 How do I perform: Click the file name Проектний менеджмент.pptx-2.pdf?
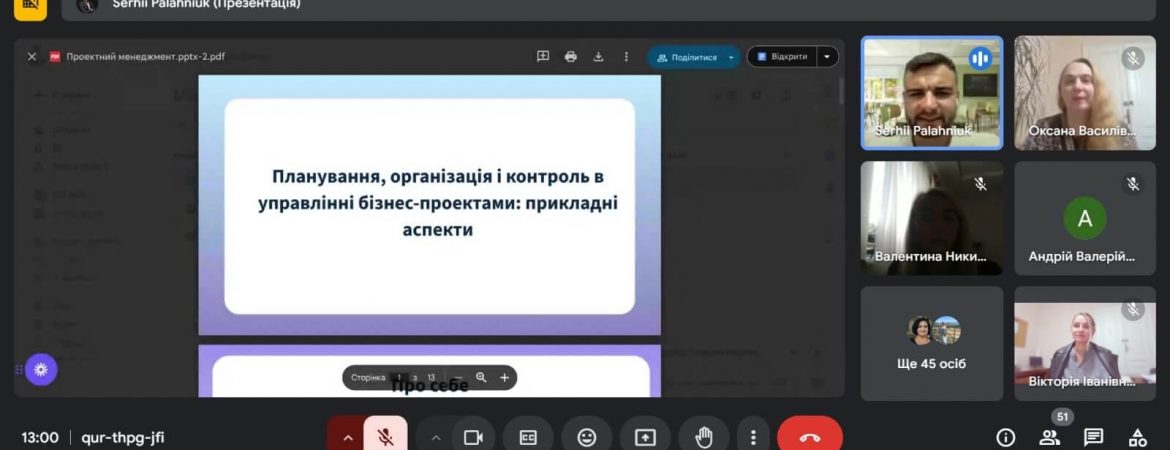(x=146, y=57)
